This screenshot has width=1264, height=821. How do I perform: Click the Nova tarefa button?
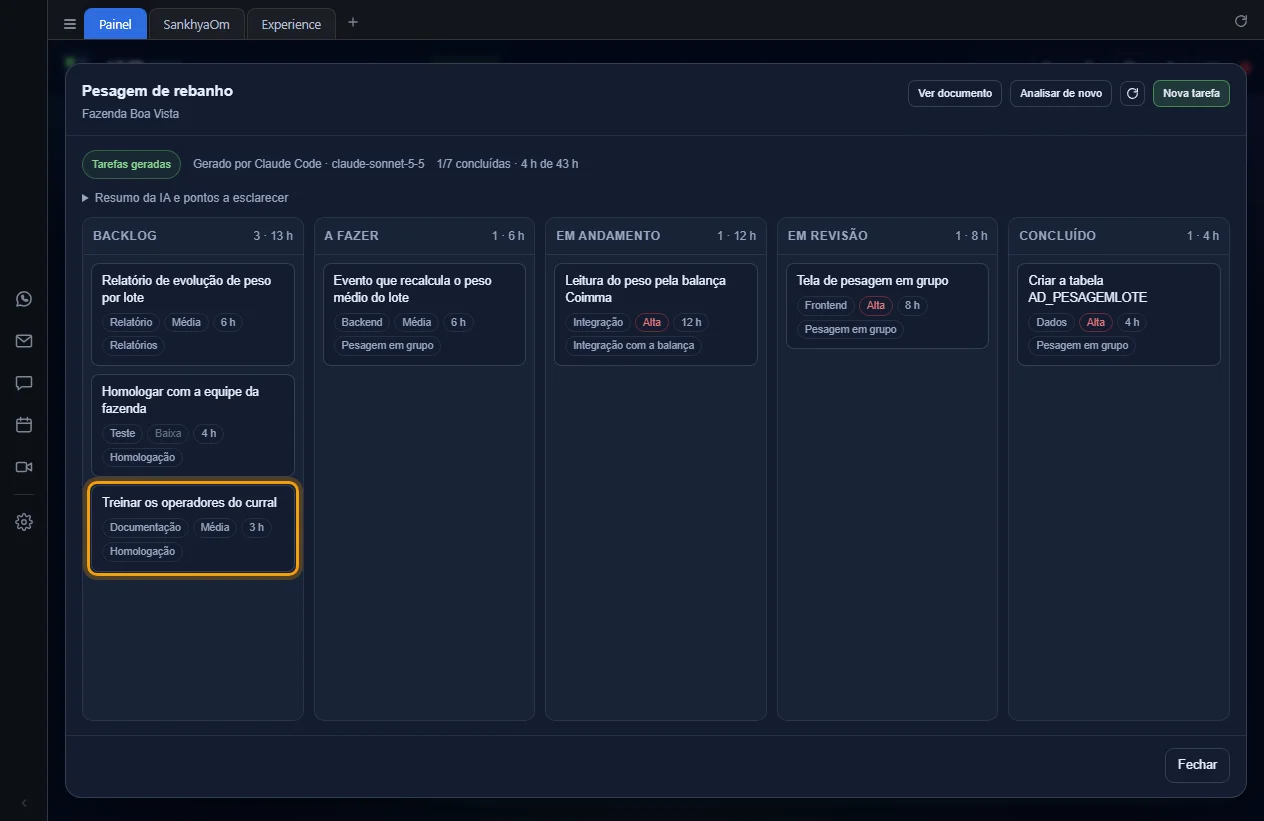point(1191,94)
